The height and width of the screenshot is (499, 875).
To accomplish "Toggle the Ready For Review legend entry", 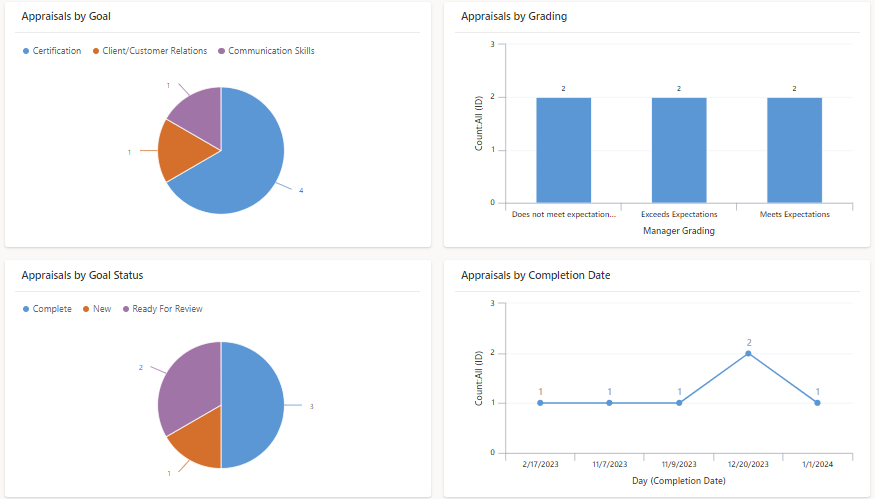I will [162, 309].
